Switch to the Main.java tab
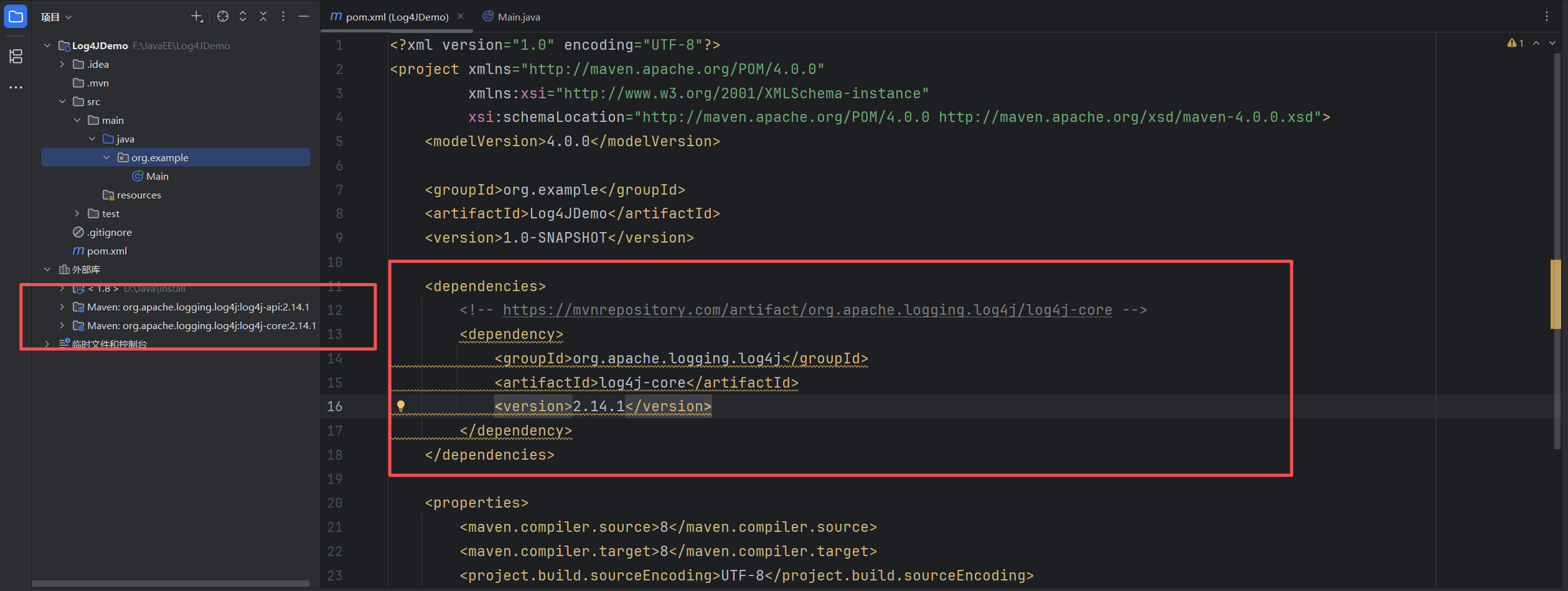The height and width of the screenshot is (591, 1568). pyautogui.click(x=511, y=17)
